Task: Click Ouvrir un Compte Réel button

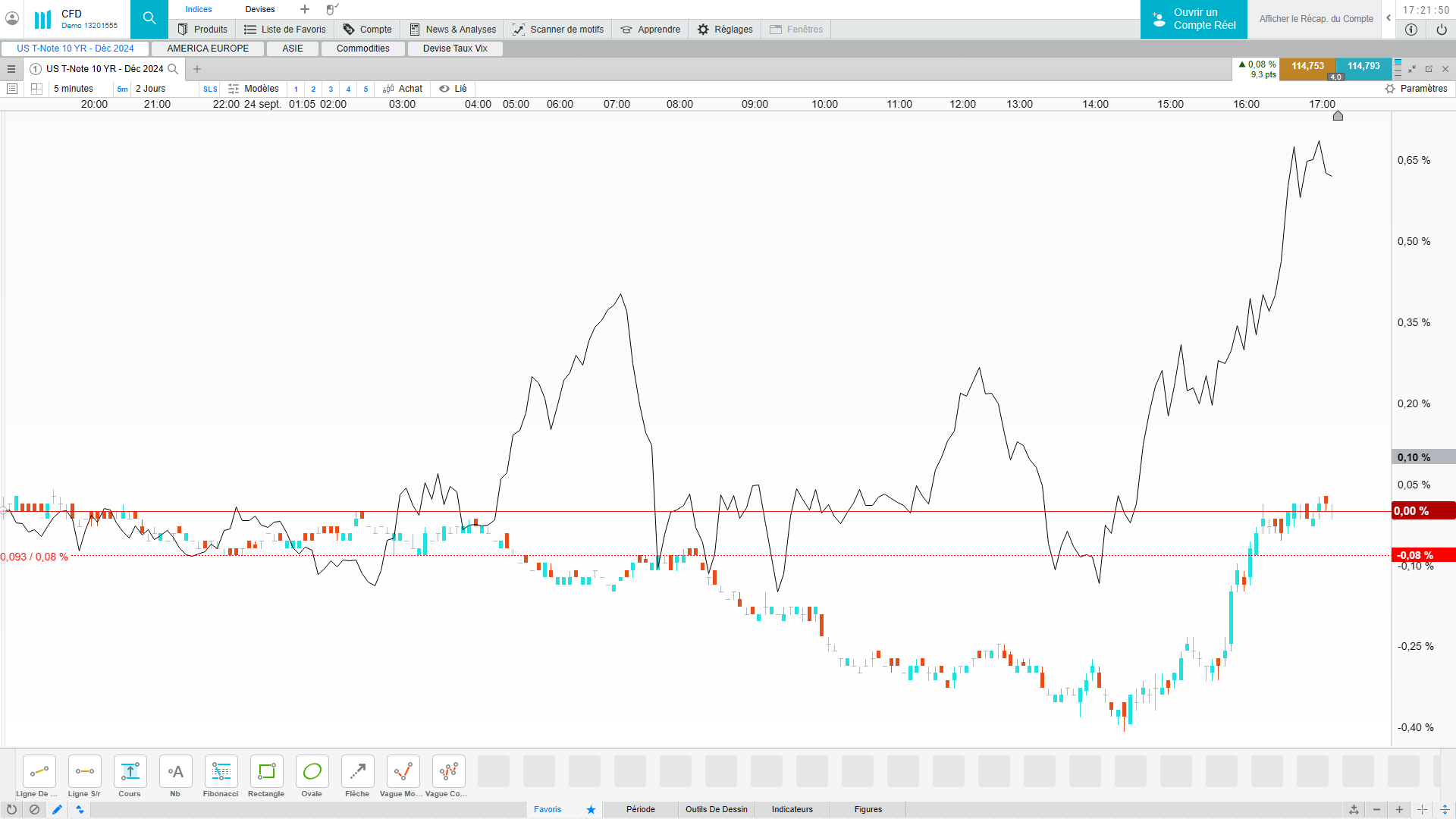Action: 1194,19
